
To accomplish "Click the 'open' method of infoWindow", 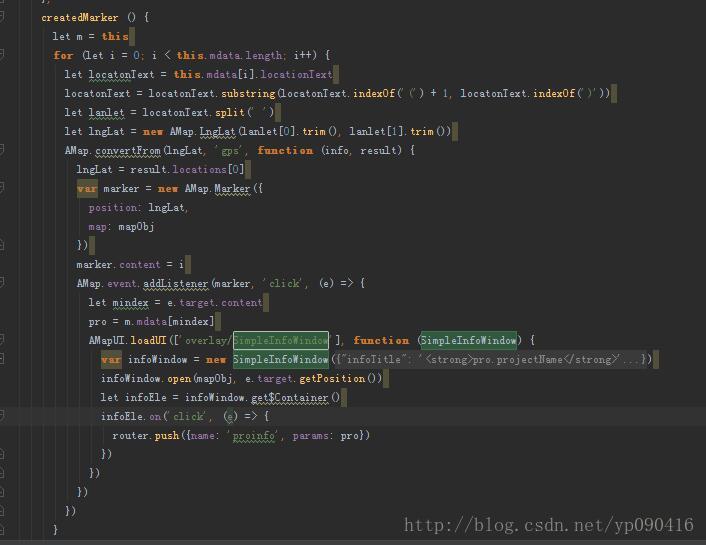I will click(x=179, y=379).
